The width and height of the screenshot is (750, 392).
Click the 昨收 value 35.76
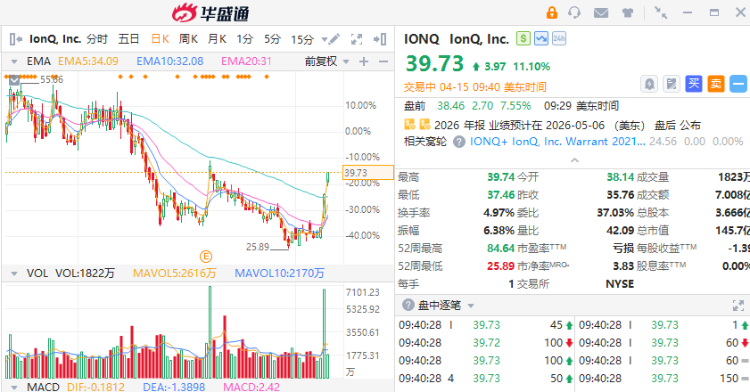tap(620, 195)
